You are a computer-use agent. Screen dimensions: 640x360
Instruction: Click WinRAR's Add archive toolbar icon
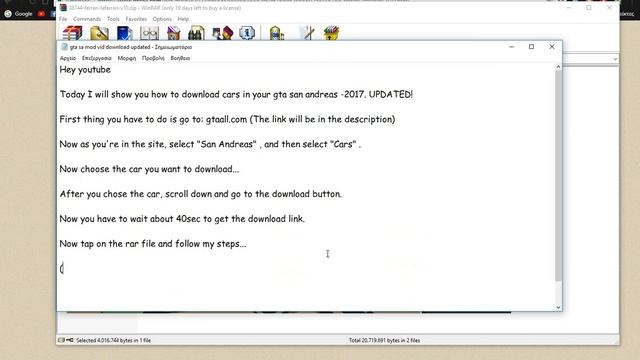pyautogui.click(x=73, y=33)
